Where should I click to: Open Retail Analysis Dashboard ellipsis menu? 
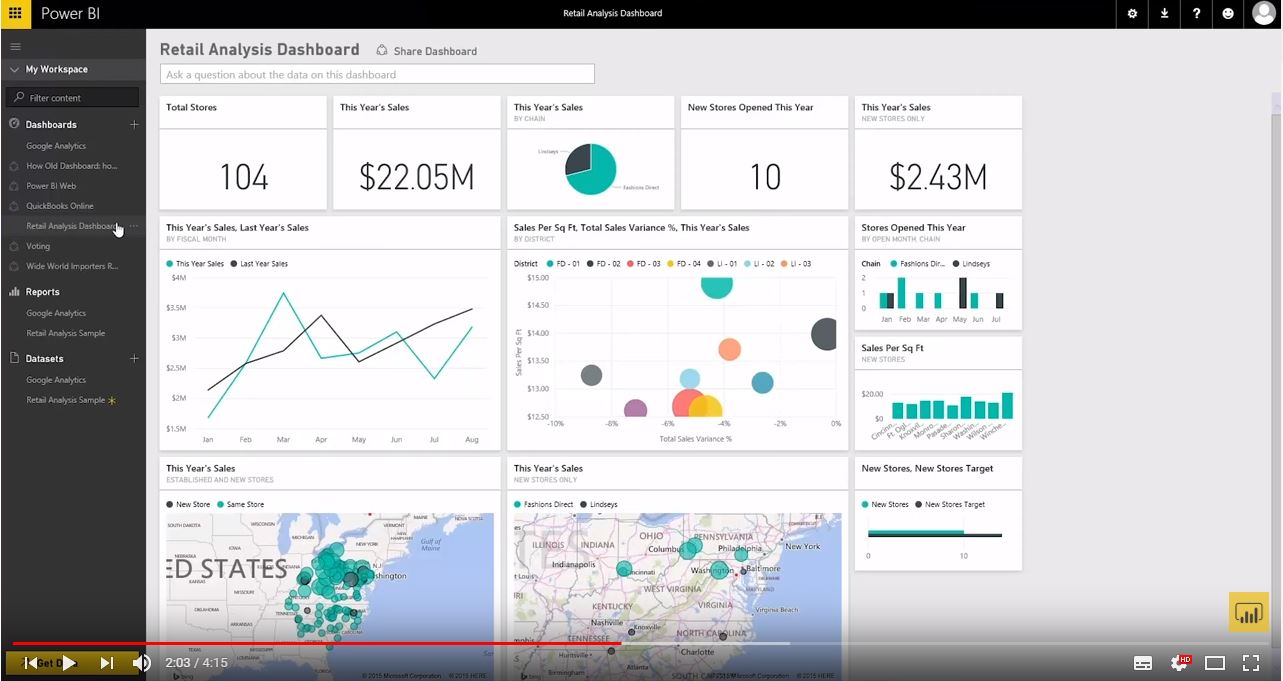point(134,226)
